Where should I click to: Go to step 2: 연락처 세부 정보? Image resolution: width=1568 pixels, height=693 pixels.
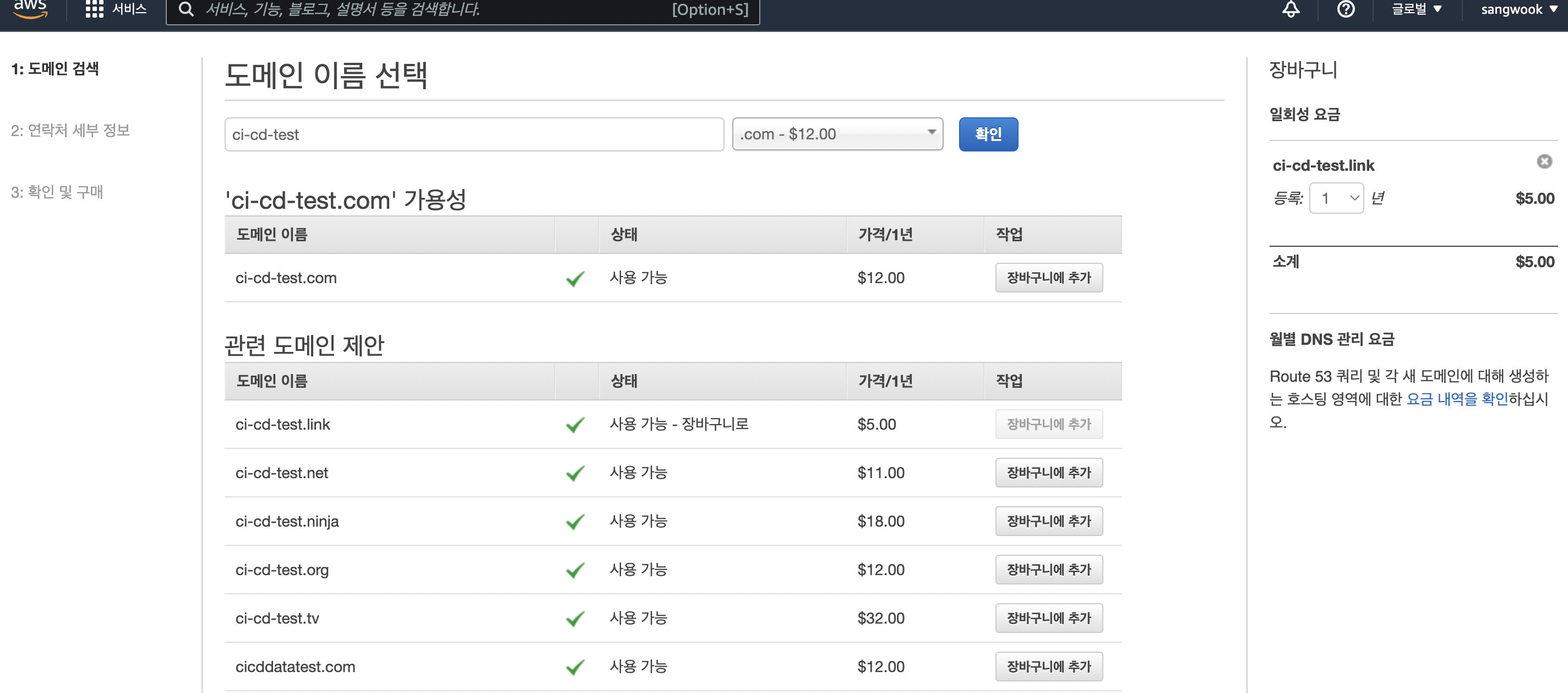(70, 131)
